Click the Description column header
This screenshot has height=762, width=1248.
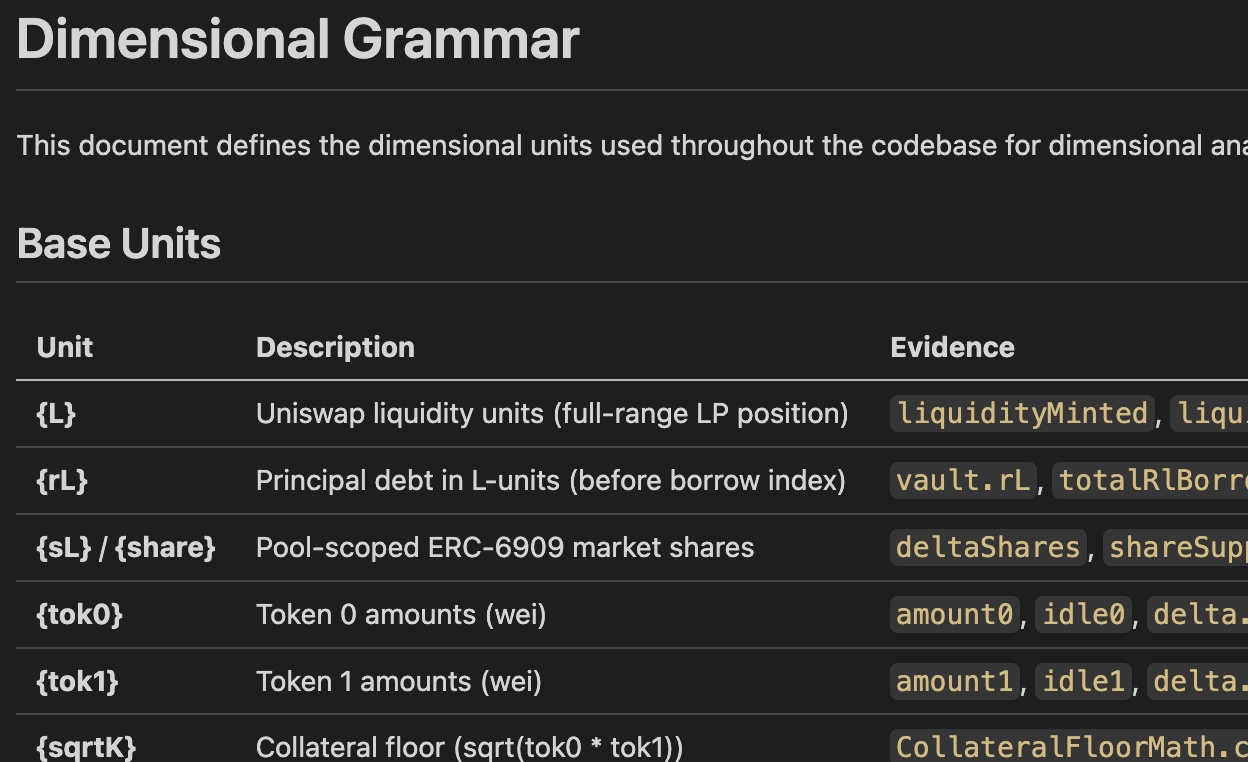(335, 347)
